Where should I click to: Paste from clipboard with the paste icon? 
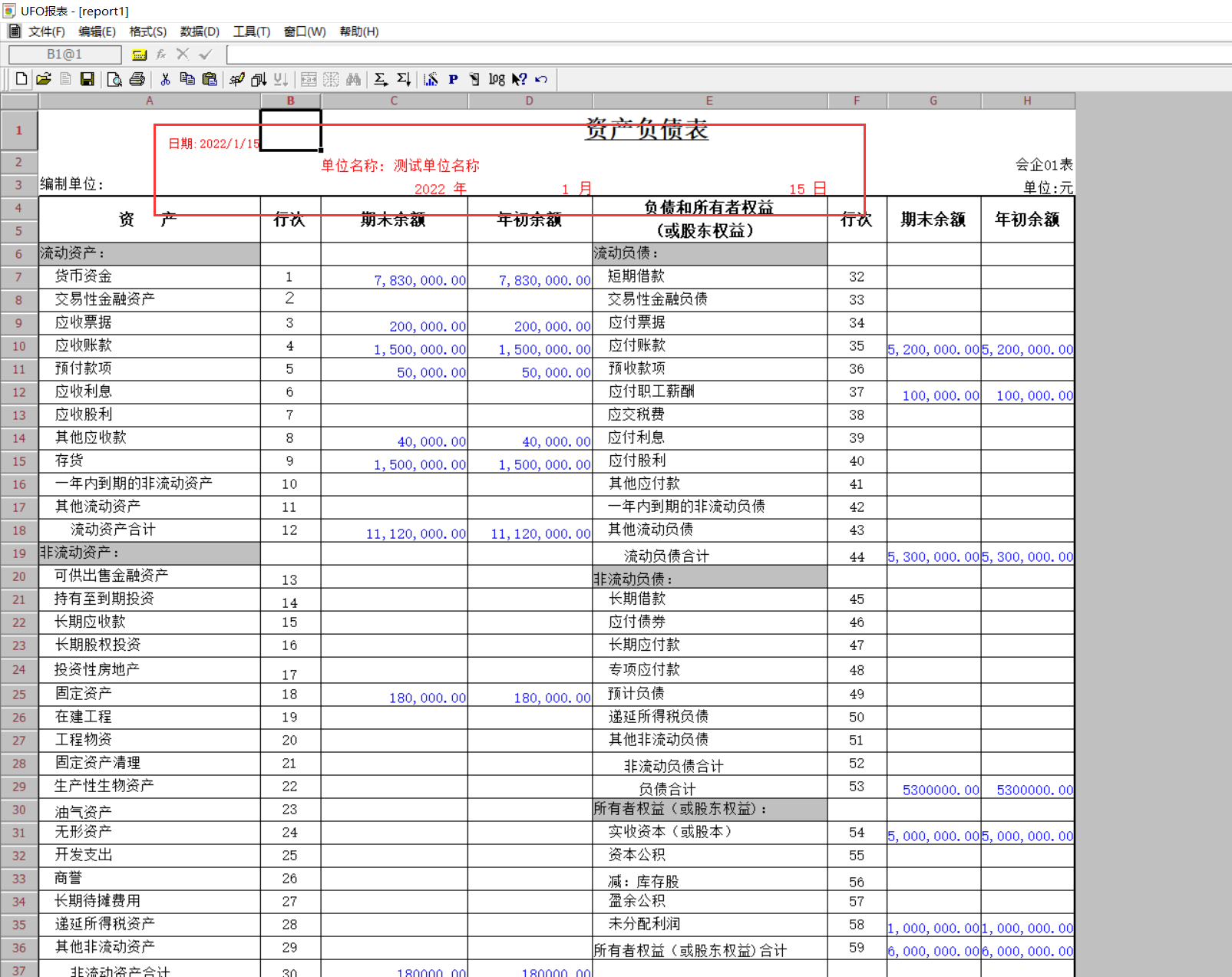coord(210,79)
